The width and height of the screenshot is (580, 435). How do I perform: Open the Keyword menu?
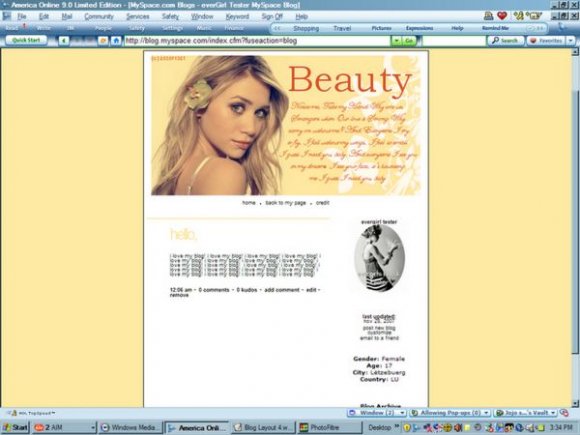click(x=237, y=16)
